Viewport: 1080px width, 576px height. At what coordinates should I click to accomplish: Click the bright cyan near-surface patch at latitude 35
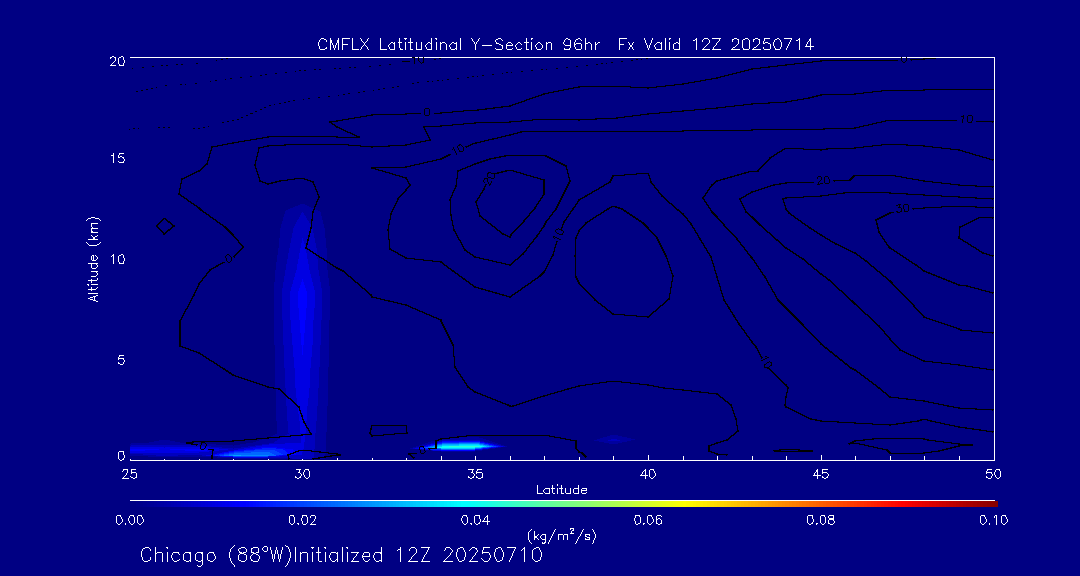(463, 445)
